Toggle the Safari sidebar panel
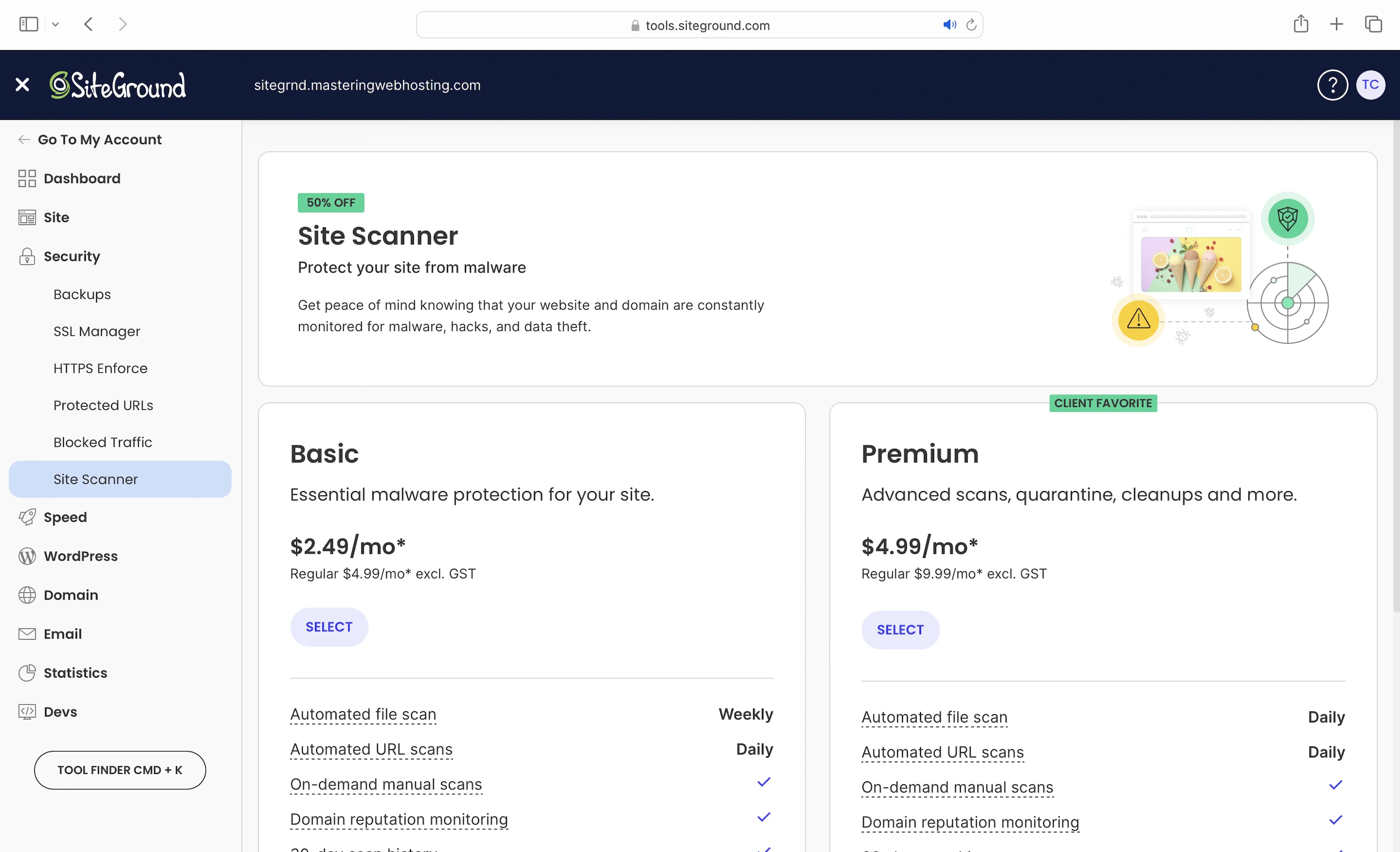1400x852 pixels. pyautogui.click(x=28, y=24)
